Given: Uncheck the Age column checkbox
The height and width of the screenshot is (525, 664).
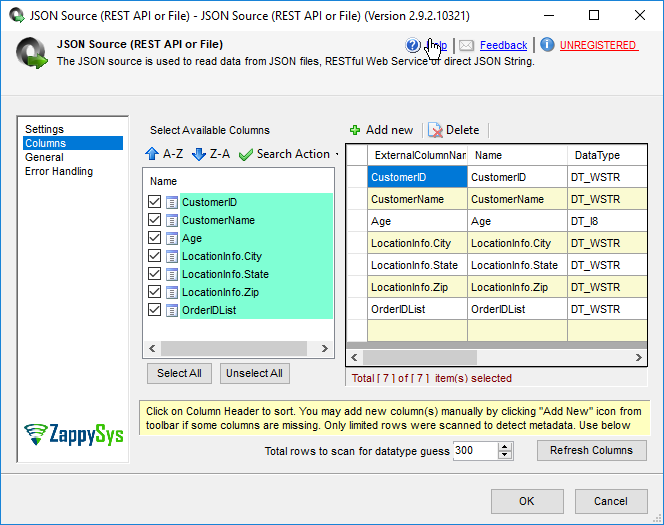Looking at the screenshot, I should pos(155,238).
